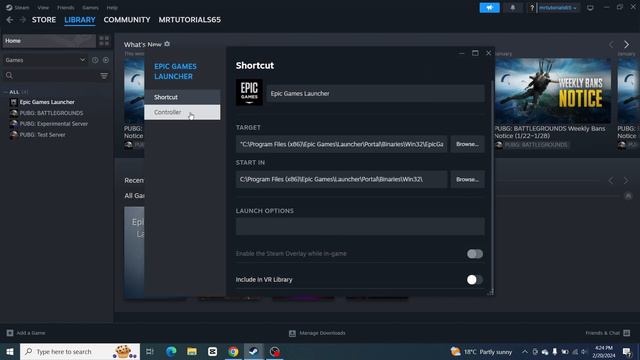Open Task View in the taskbar
Image resolution: width=640 pixels, height=360 pixels.
[x=150, y=351]
